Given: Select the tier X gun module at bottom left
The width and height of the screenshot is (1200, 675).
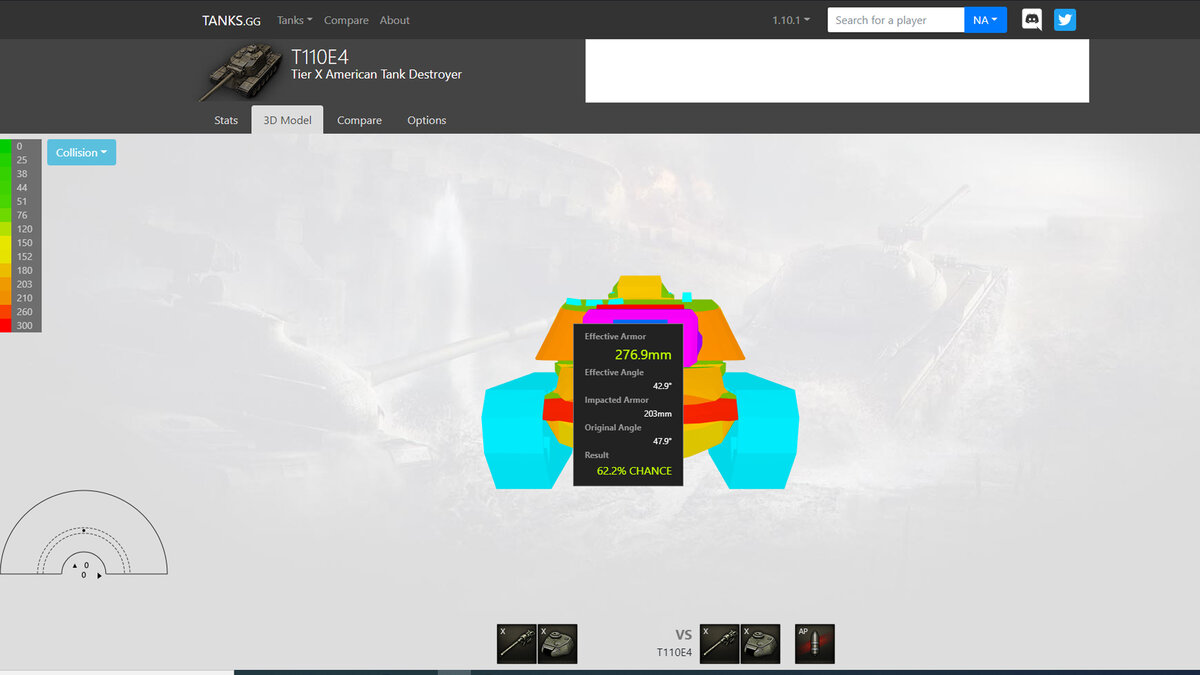Looking at the screenshot, I should point(516,644).
